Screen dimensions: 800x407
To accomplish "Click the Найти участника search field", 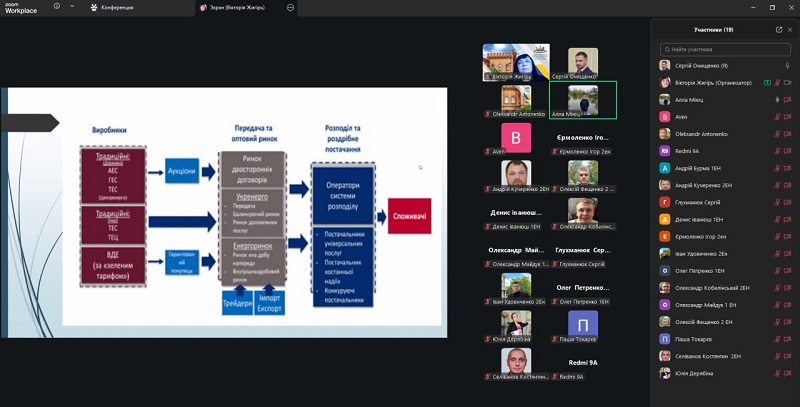I will (x=726, y=48).
